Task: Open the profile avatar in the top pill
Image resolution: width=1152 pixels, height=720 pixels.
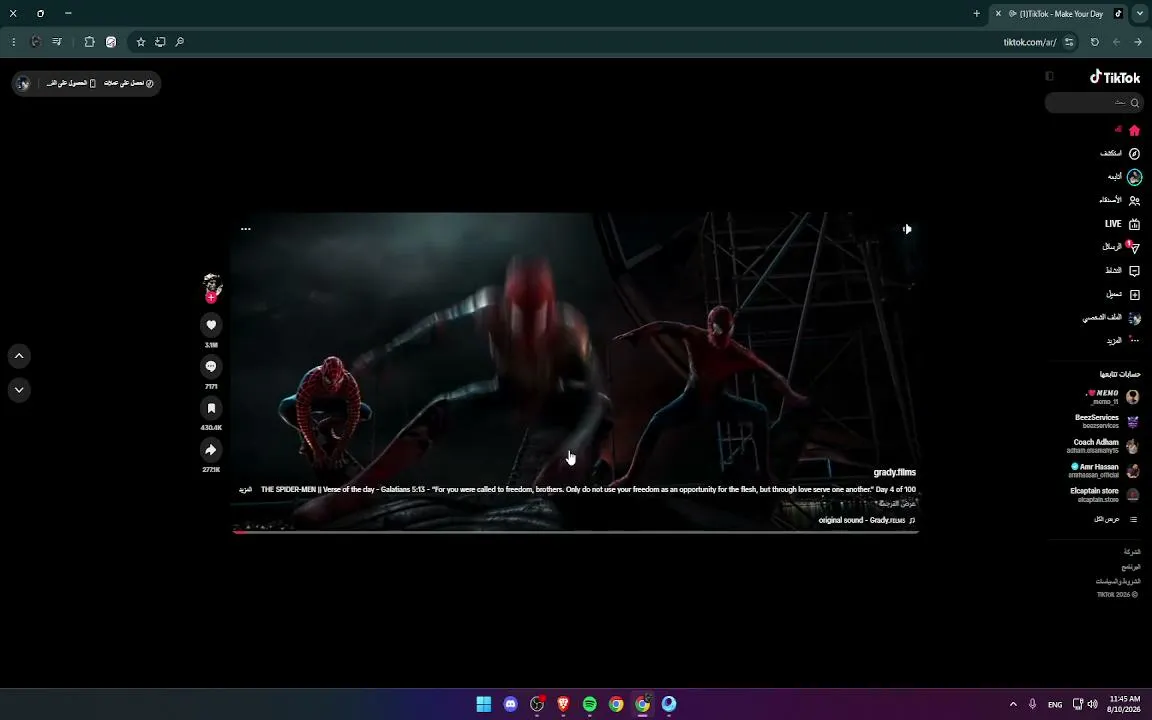Action: tap(24, 83)
